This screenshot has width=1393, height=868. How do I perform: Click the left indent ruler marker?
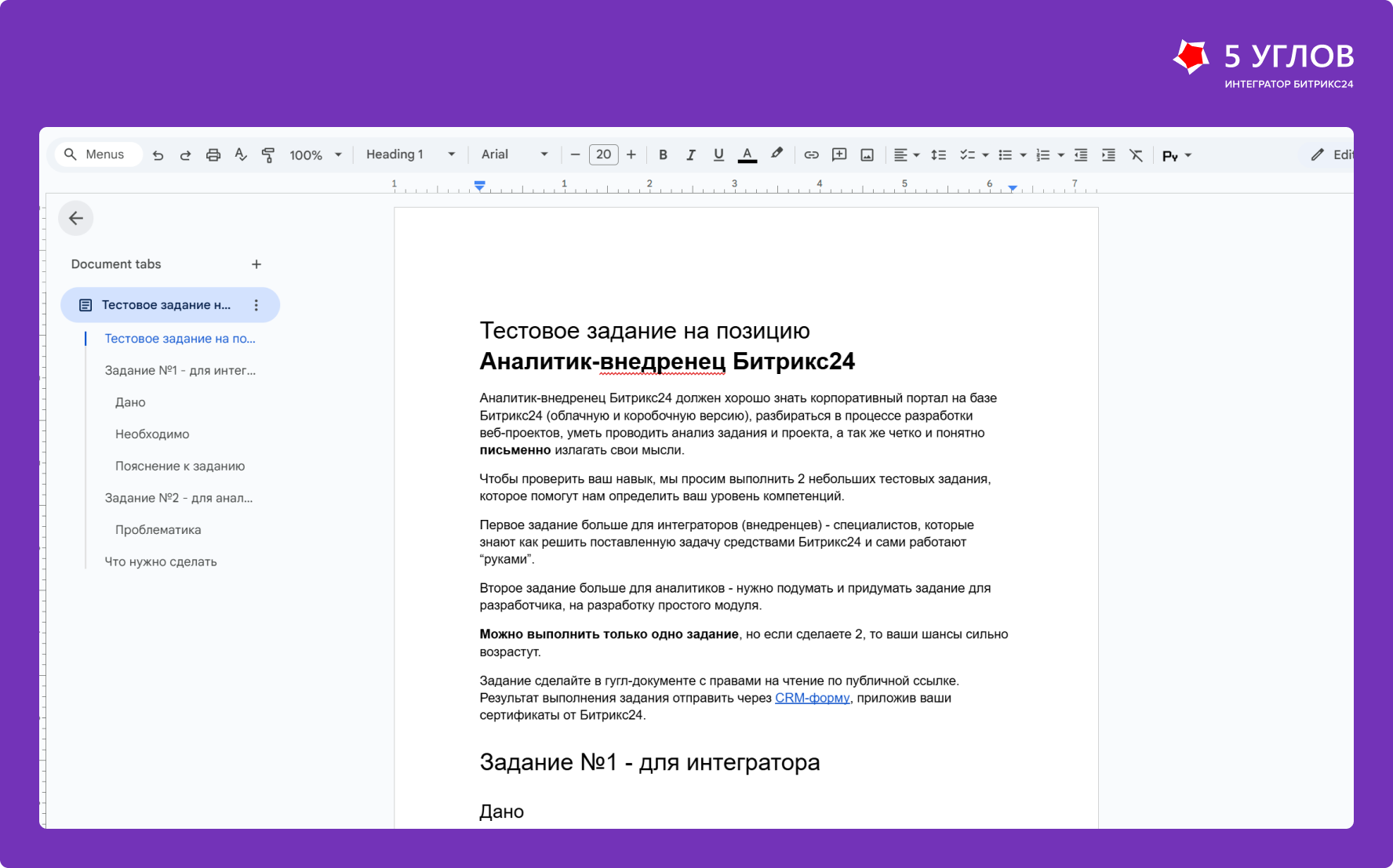[x=480, y=186]
